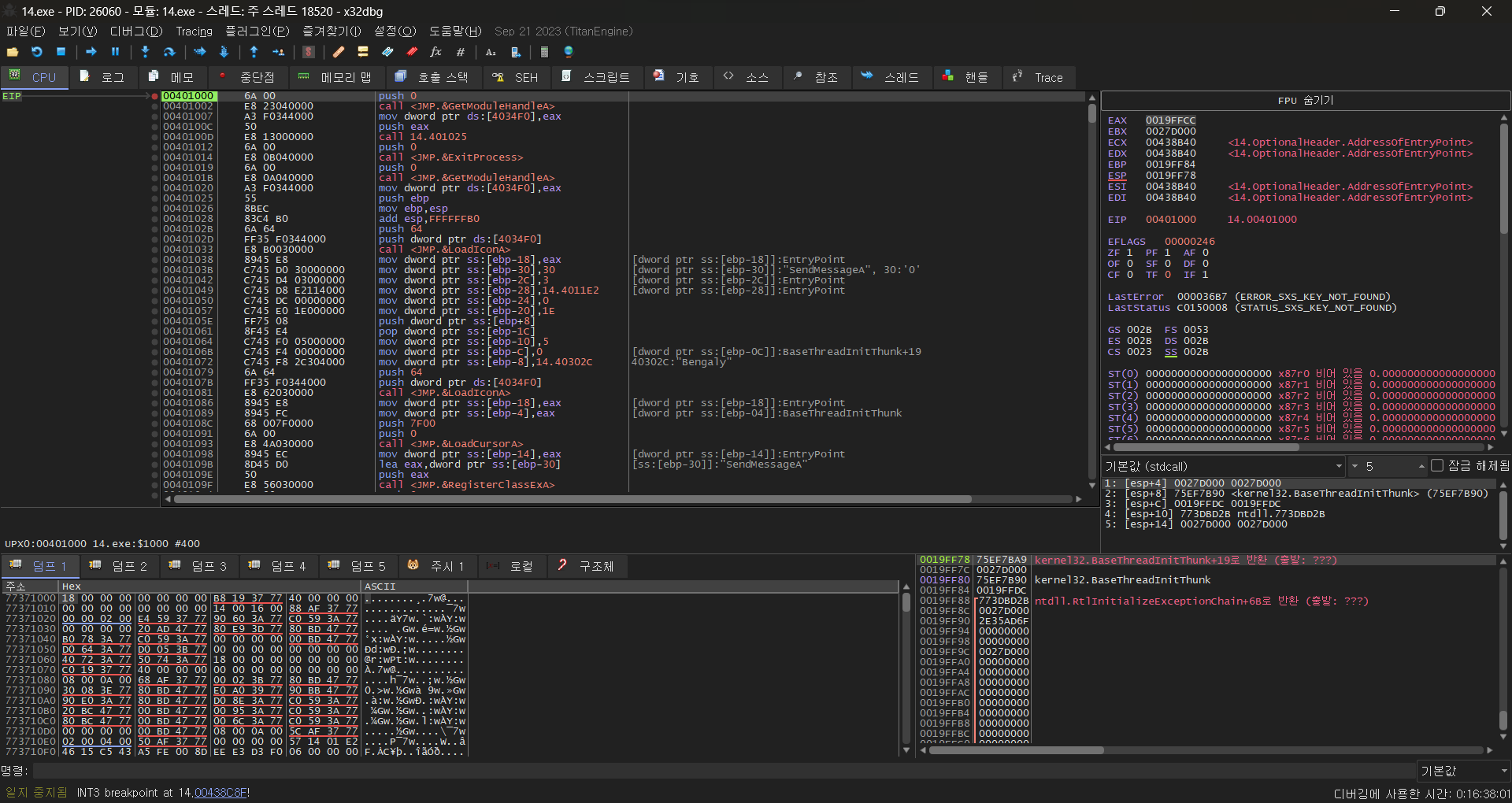1512x803 pixels.
Task: Pause execution using the pause icon
Action: pyautogui.click(x=115, y=52)
